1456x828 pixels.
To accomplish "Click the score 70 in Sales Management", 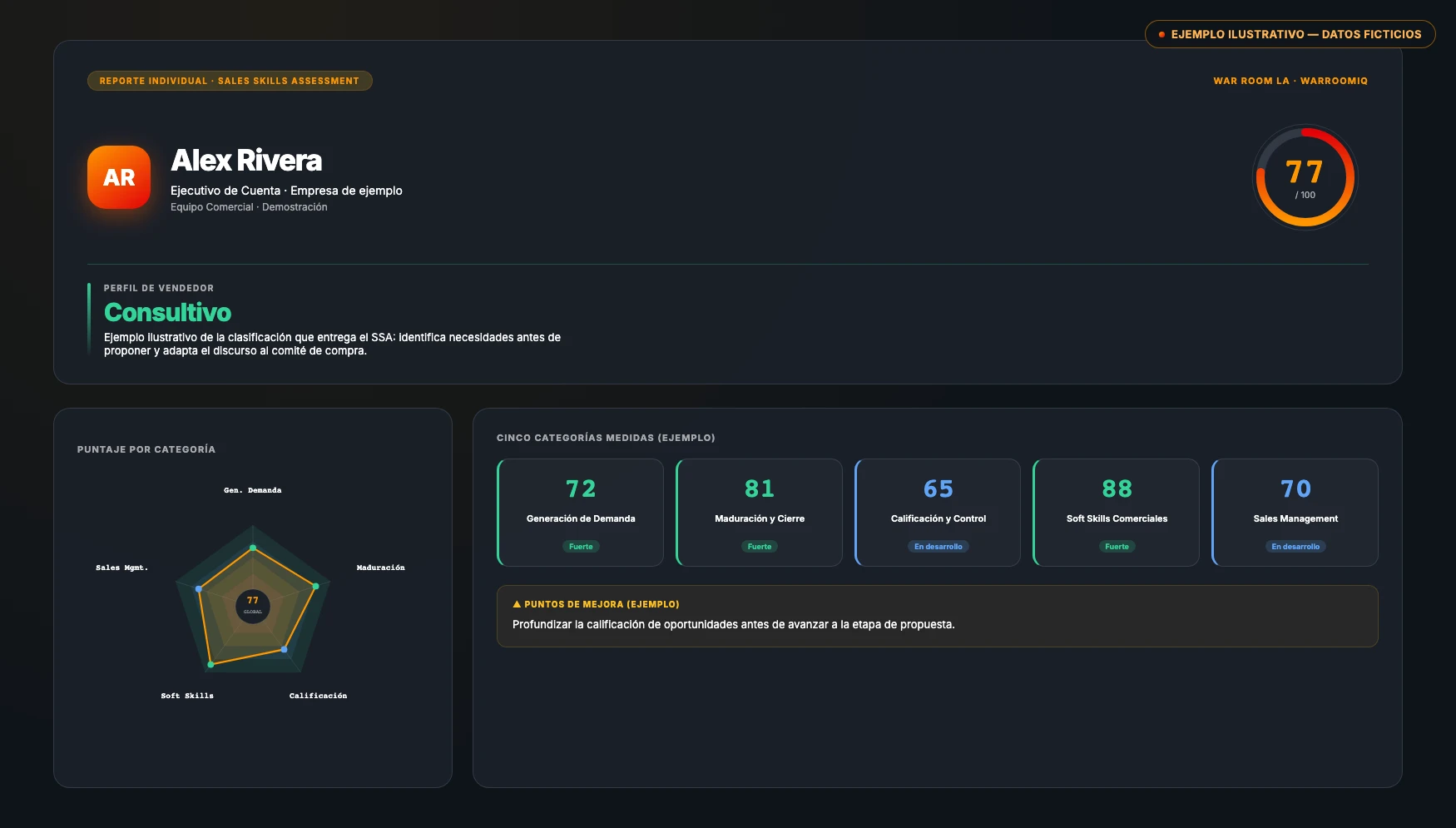I will 1295,489.
